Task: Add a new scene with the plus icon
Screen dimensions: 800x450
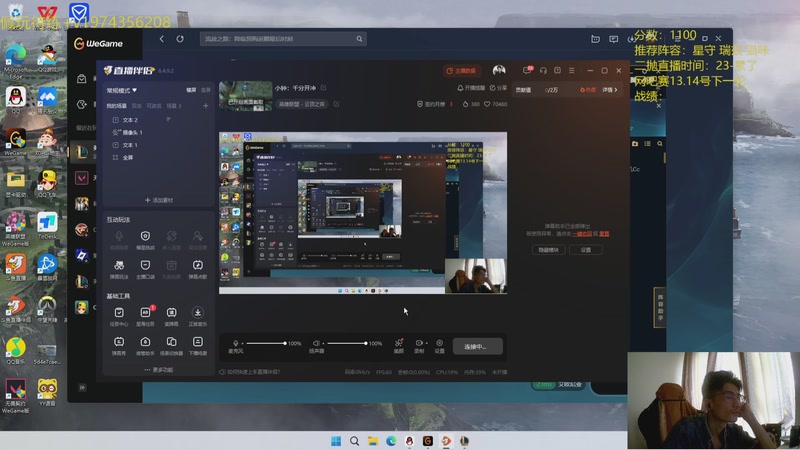Action: coord(206,106)
